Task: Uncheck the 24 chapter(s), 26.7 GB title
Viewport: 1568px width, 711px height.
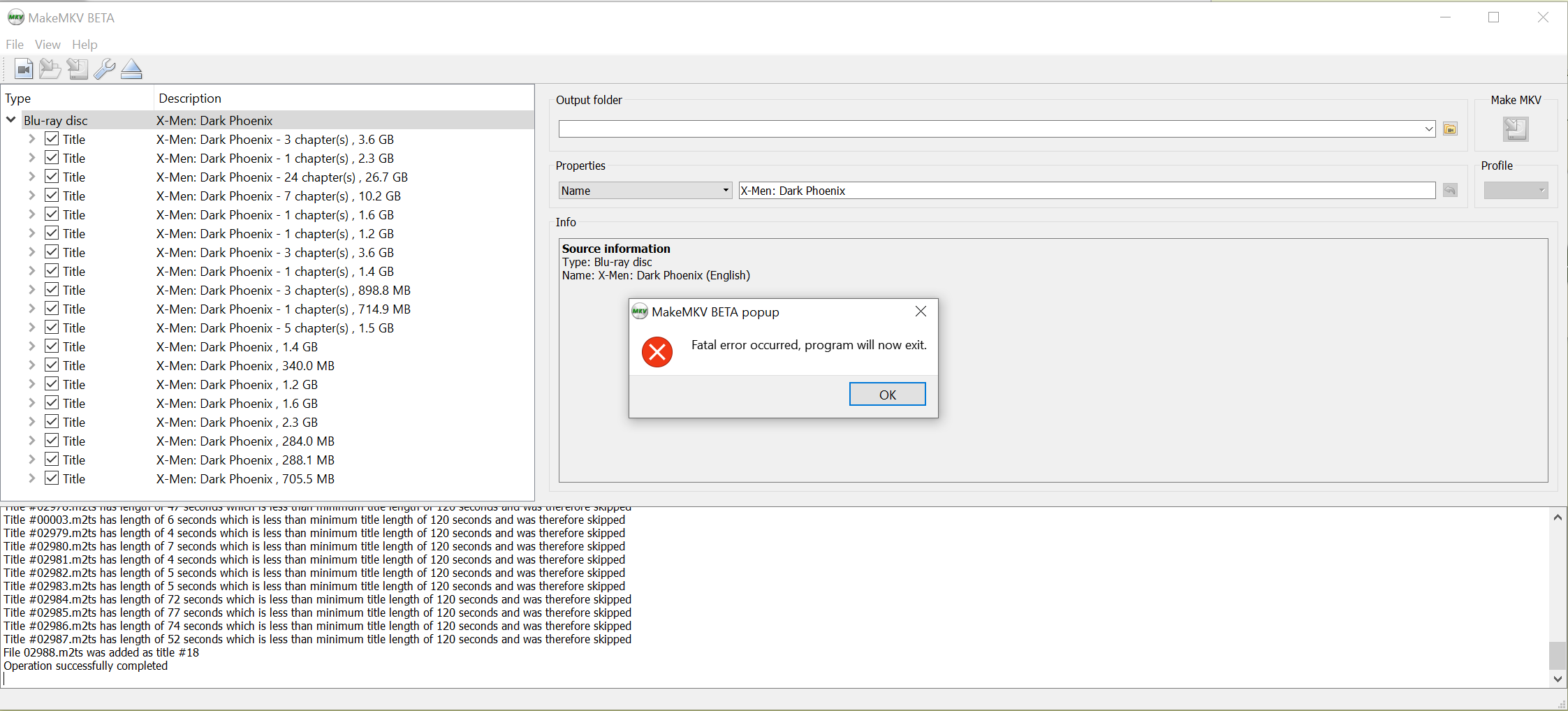Action: point(52,176)
